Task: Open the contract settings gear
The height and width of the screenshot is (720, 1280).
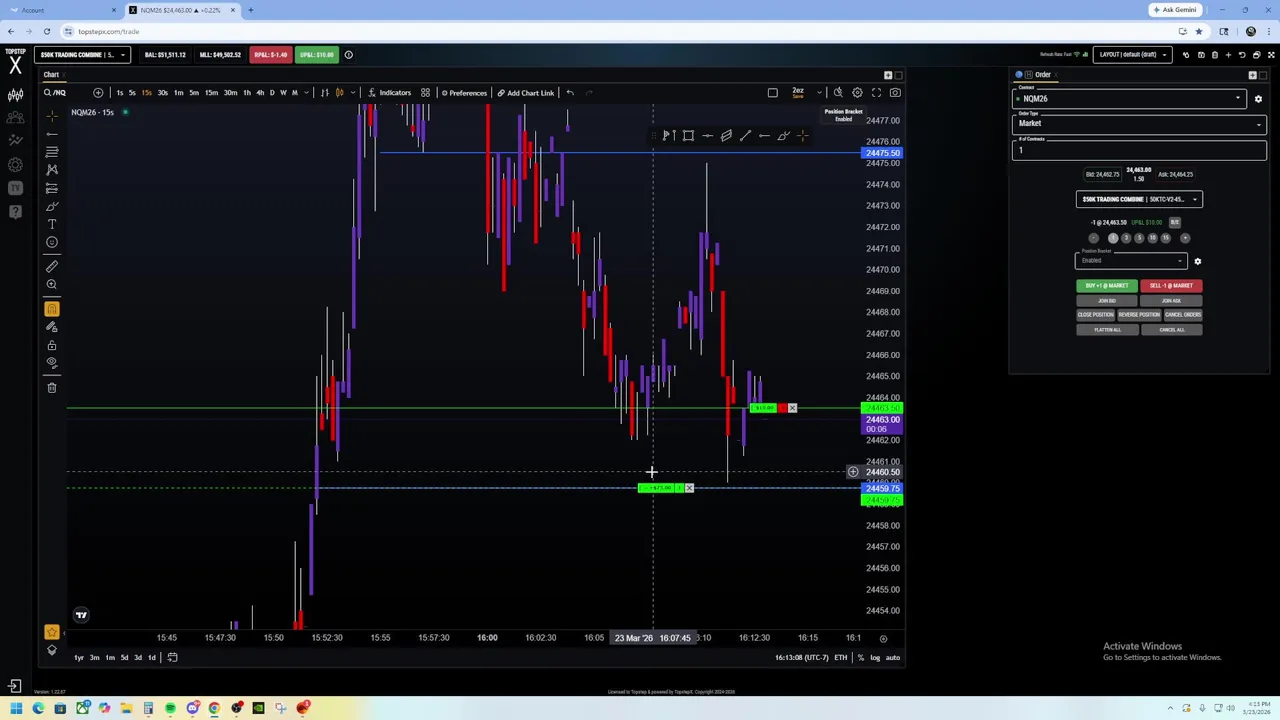Action: (1258, 99)
